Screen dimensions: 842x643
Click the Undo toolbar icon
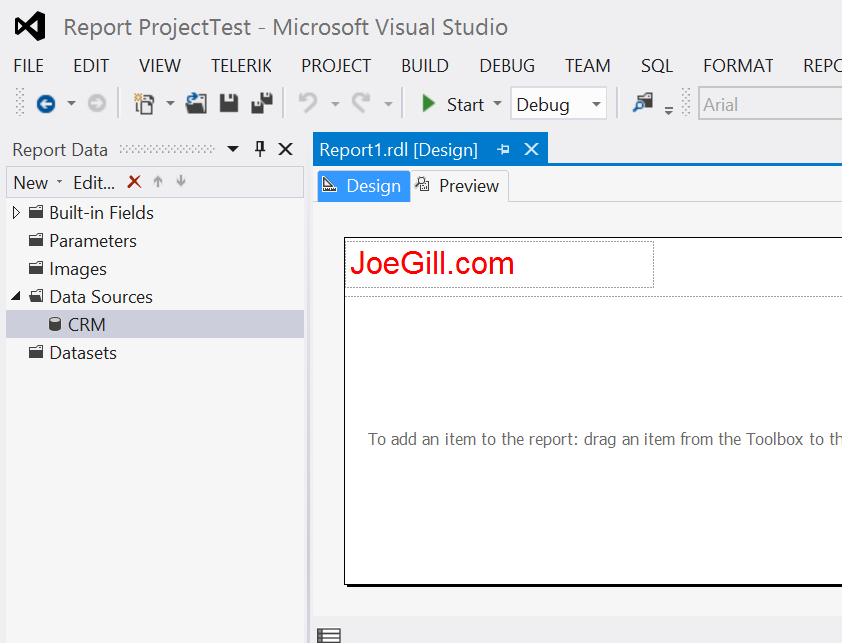[308, 103]
